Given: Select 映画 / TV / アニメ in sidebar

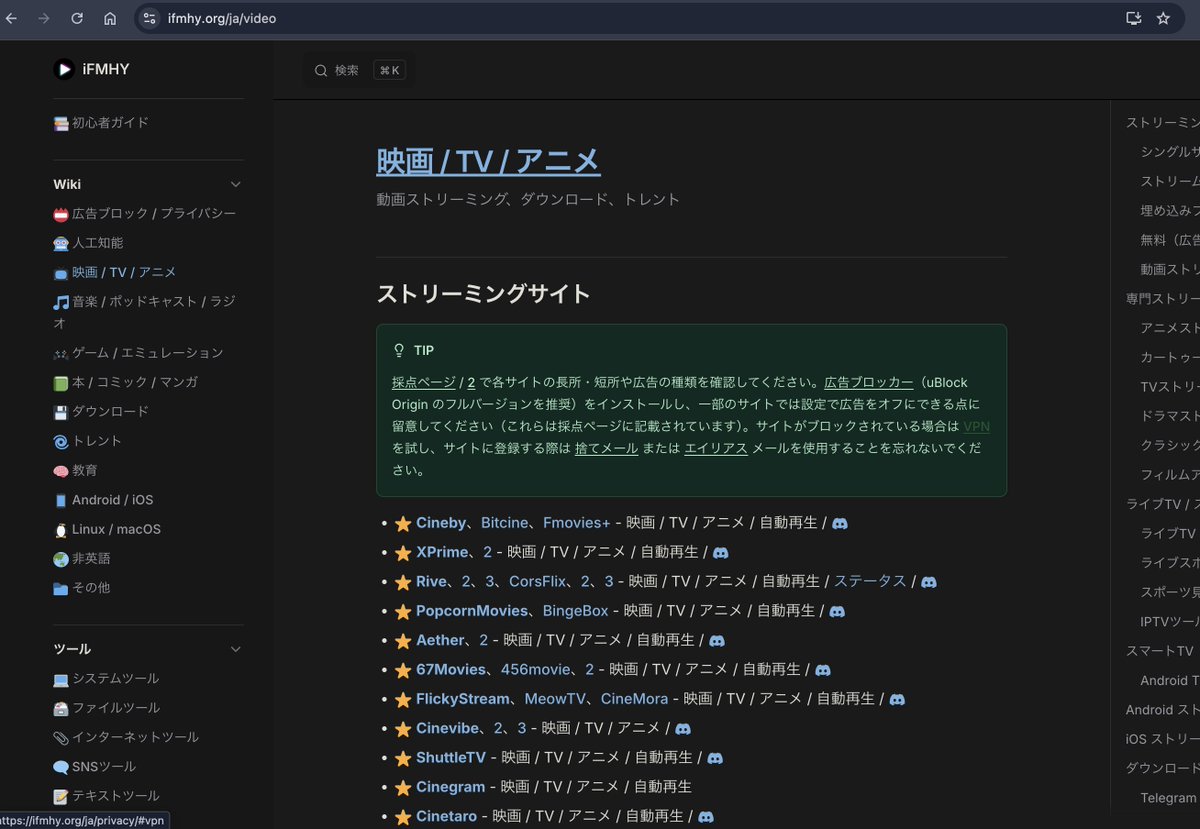Looking at the screenshot, I should tap(115, 272).
